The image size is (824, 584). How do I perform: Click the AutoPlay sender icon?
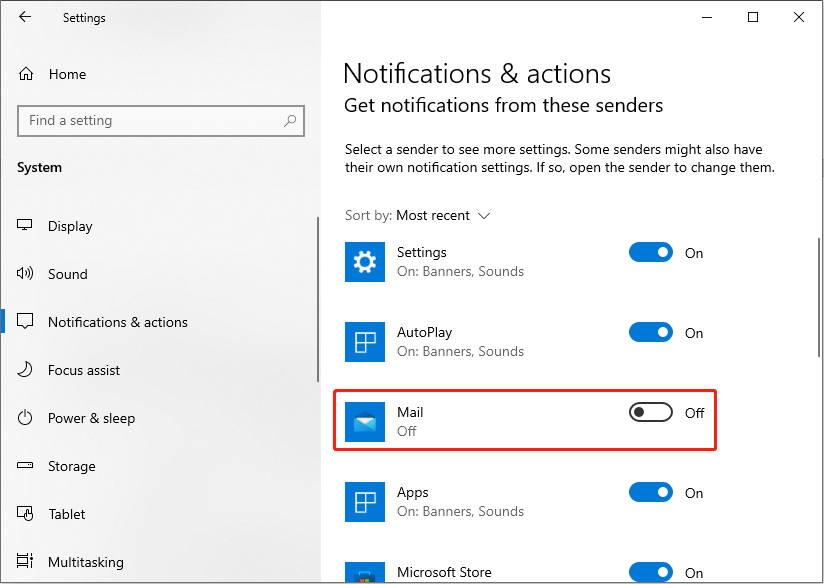(x=365, y=342)
